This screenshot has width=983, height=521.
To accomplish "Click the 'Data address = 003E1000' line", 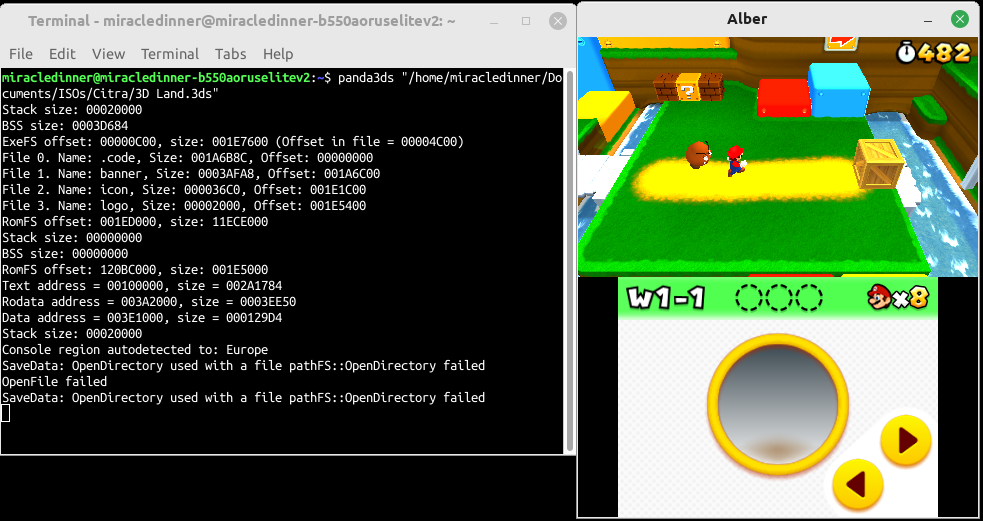I will tap(142, 317).
